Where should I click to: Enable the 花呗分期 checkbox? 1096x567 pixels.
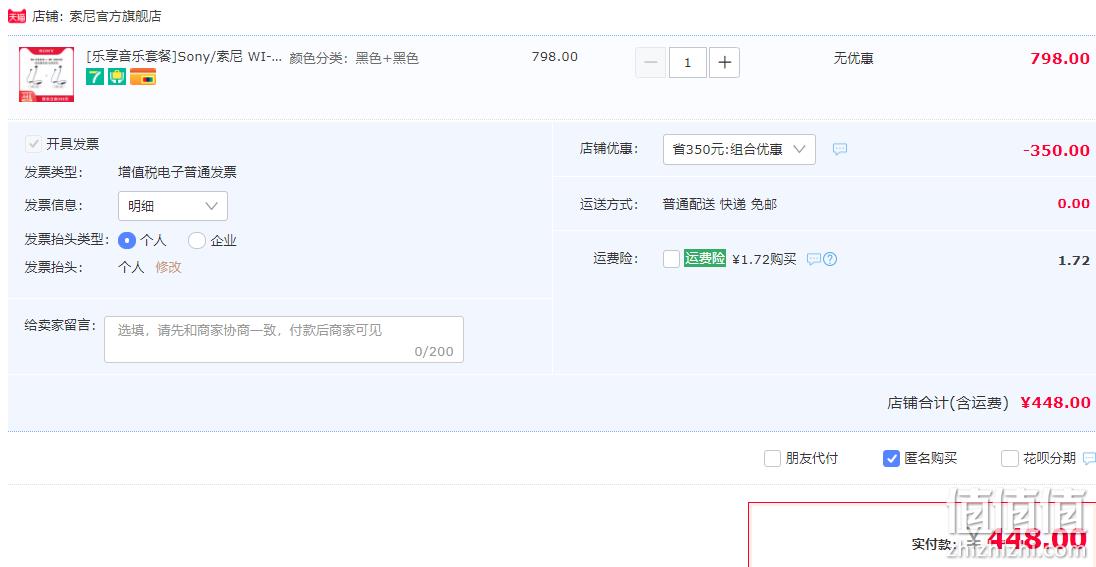1009,459
